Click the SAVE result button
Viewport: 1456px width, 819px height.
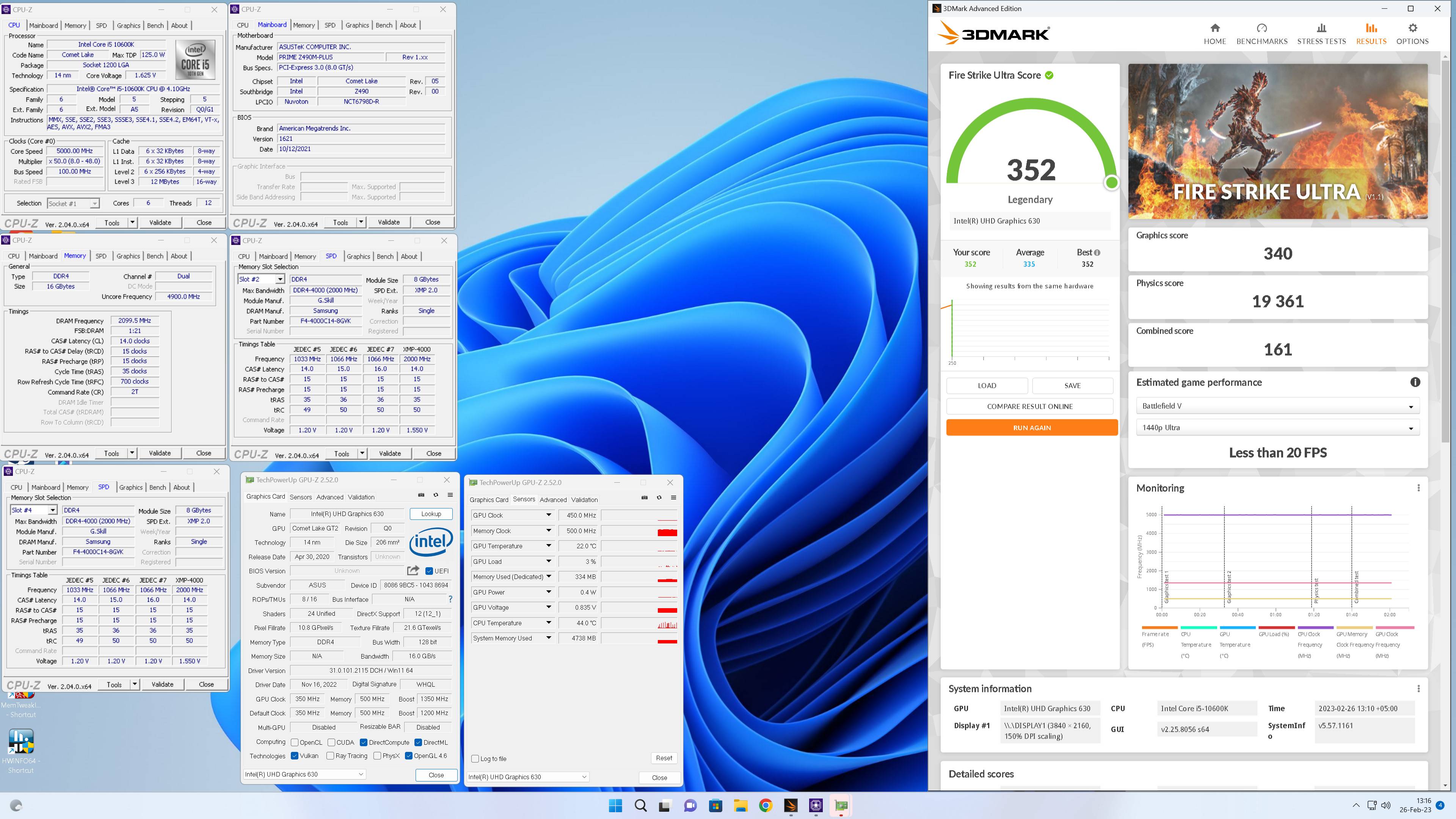coord(1072,386)
